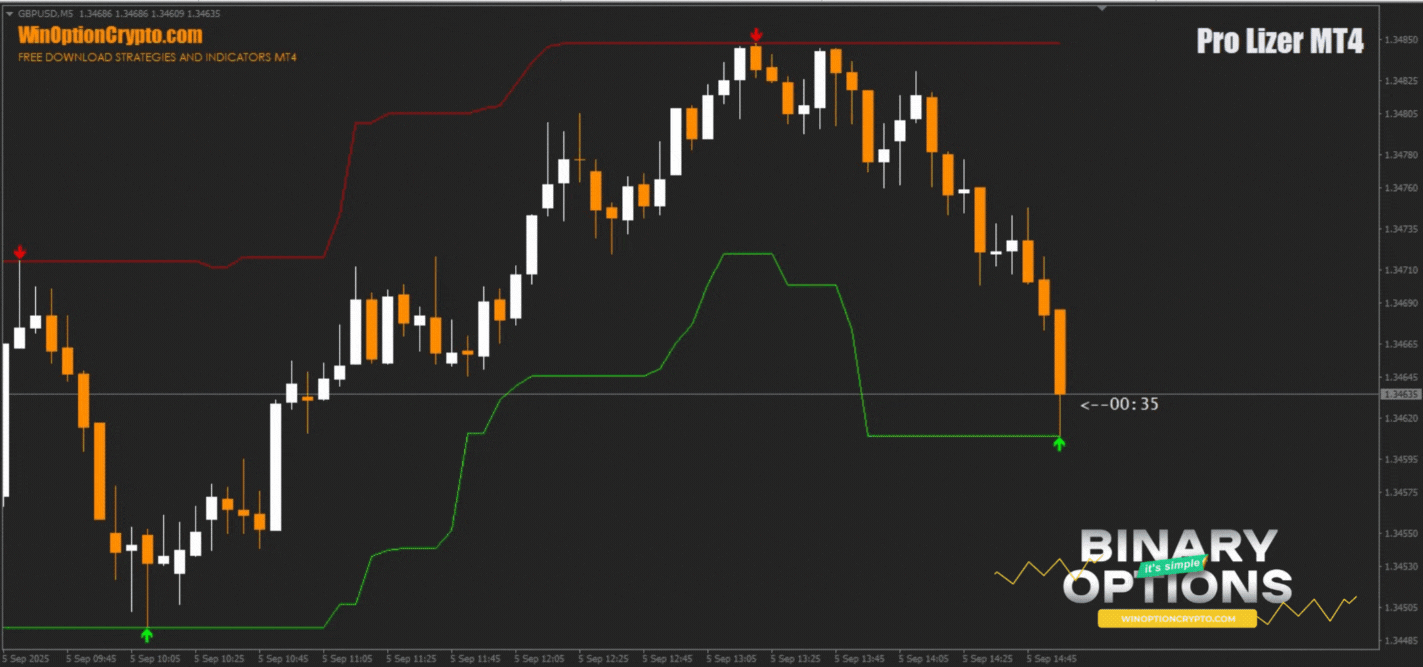Open the GBPUSD,M5 chart dropdown triangle
Screen dimensions: 1423x667
click(x=9, y=14)
